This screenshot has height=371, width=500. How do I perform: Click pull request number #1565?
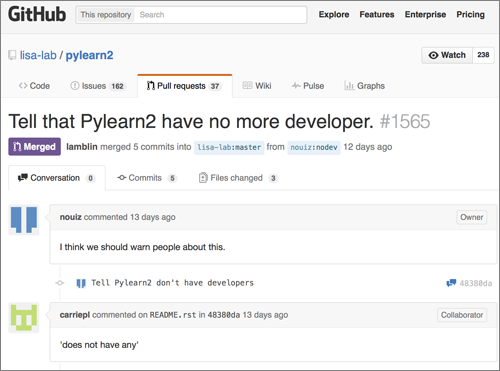[405, 121]
